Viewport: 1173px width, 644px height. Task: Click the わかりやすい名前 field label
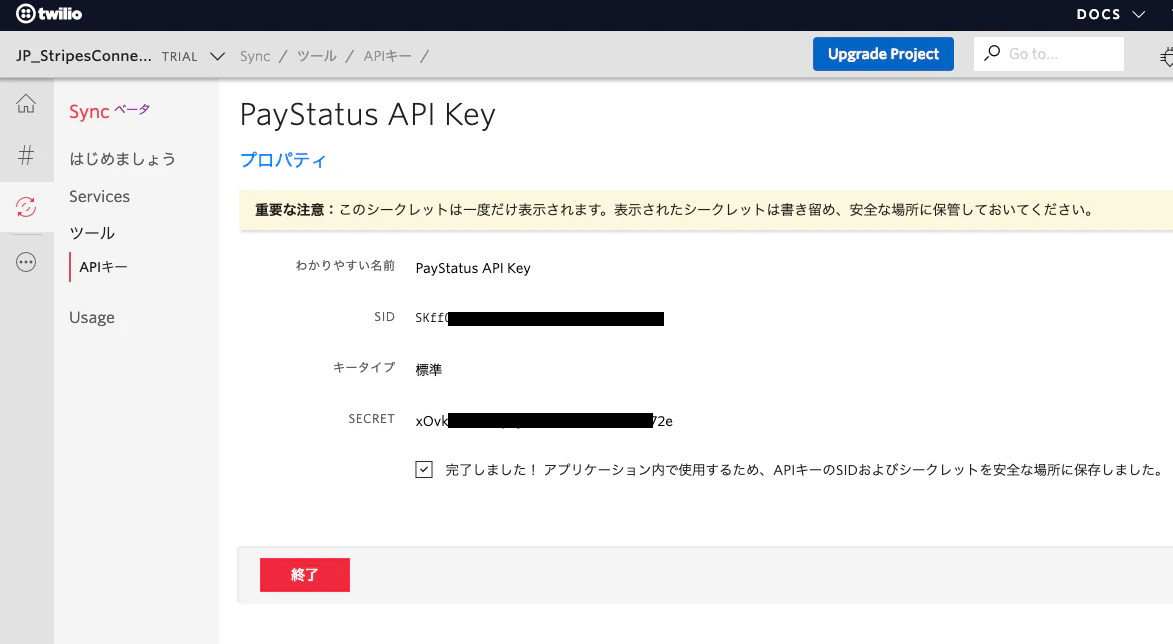click(x=345, y=266)
